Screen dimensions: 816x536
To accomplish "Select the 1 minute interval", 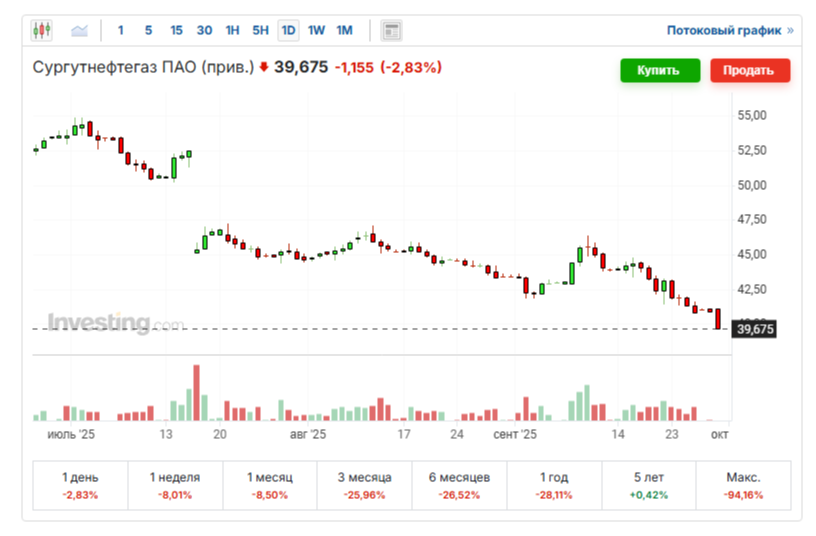I will [x=121, y=30].
